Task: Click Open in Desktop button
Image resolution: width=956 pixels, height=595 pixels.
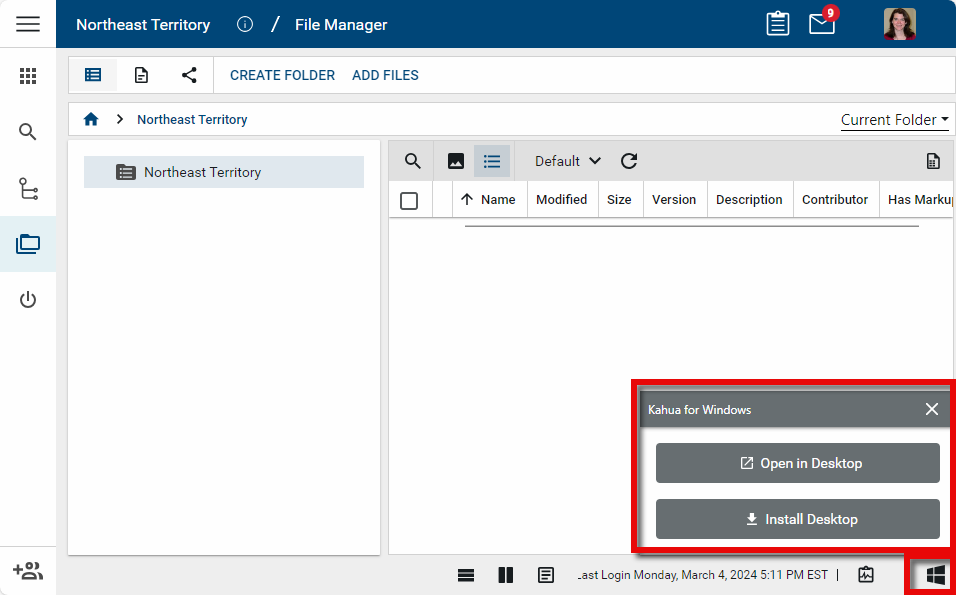Action: tap(797, 463)
